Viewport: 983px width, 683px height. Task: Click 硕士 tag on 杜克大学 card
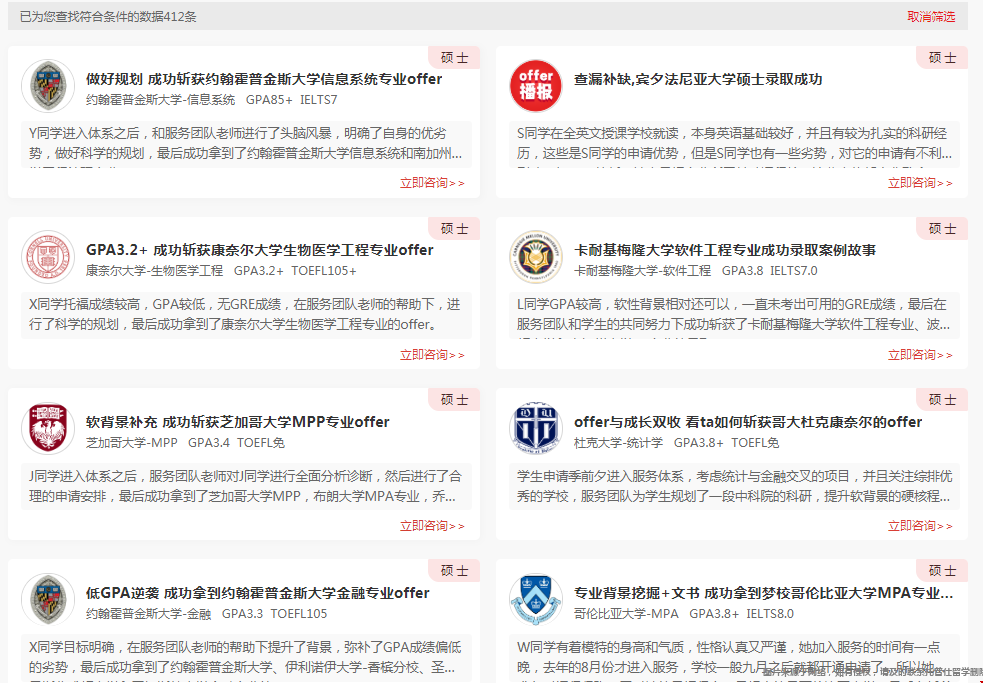click(942, 400)
